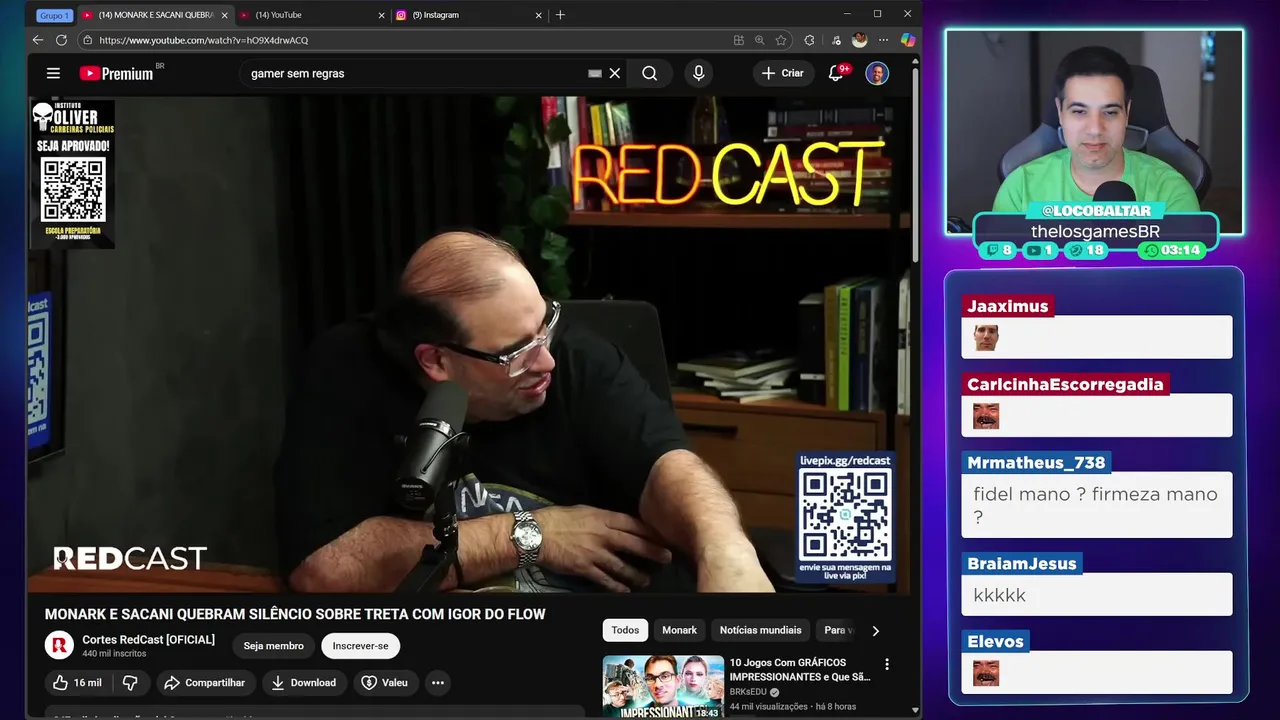The height and width of the screenshot is (720, 1280).
Task: Dislike the video
Action: 130,683
